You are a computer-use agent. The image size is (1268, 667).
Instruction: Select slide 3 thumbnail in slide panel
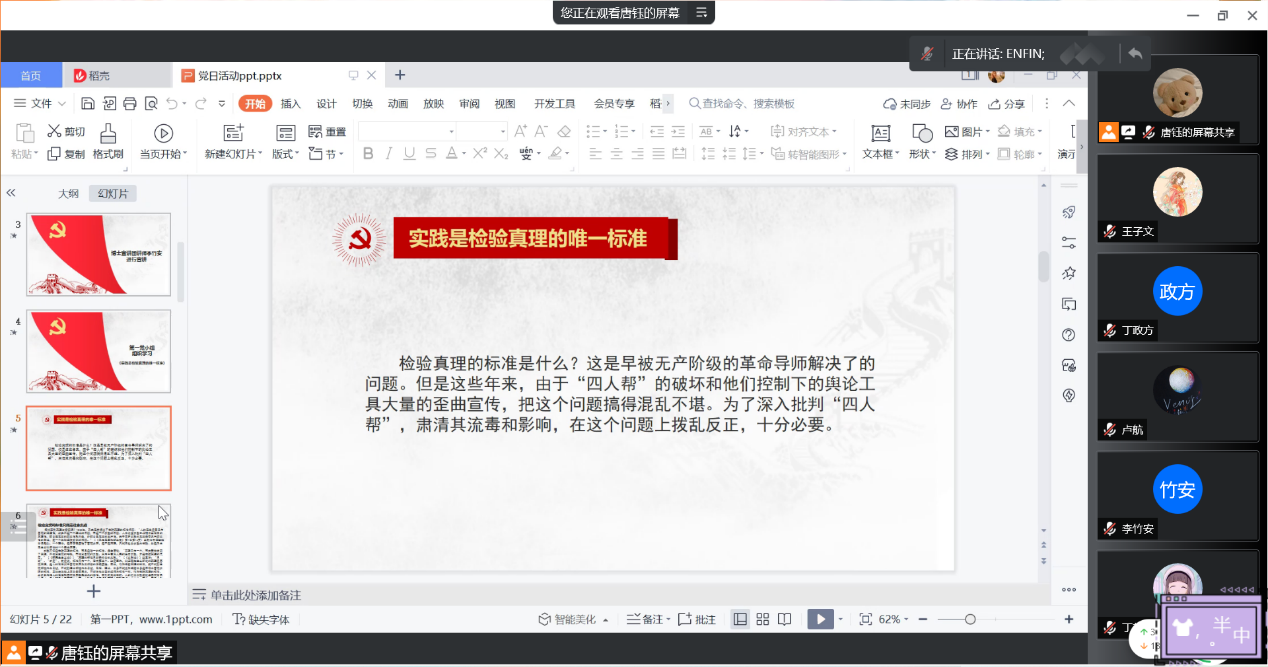click(x=98, y=255)
